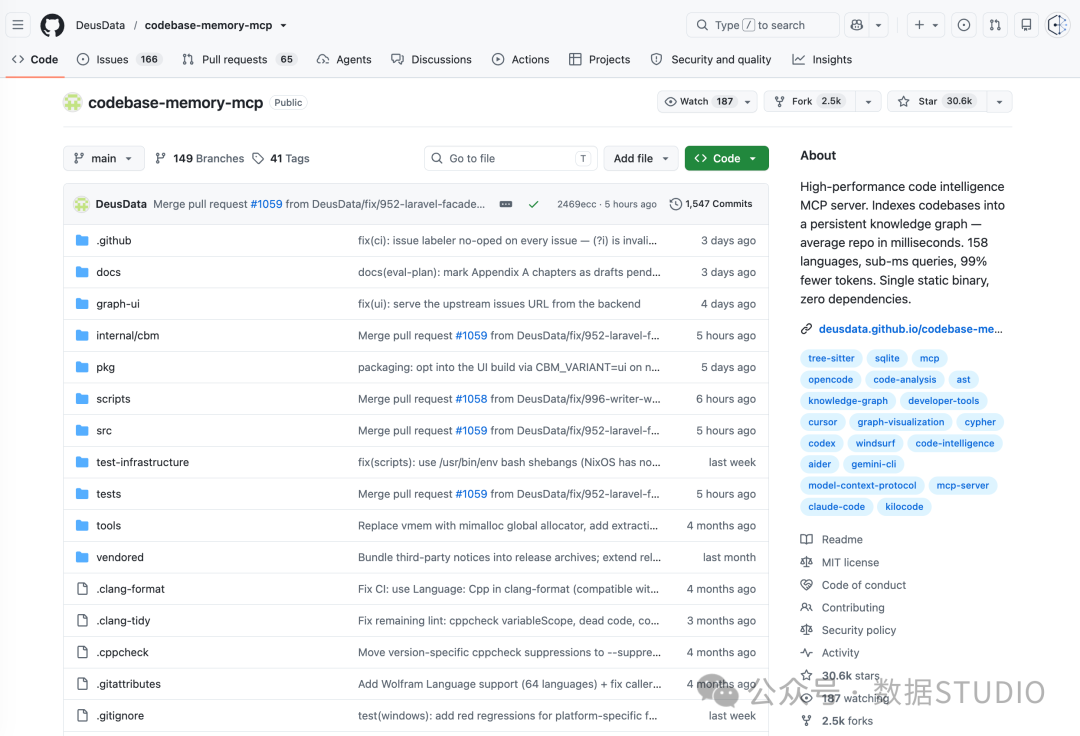Screen dimensions: 1080x736
Task: Open the Agents tab
Action: (x=344, y=59)
